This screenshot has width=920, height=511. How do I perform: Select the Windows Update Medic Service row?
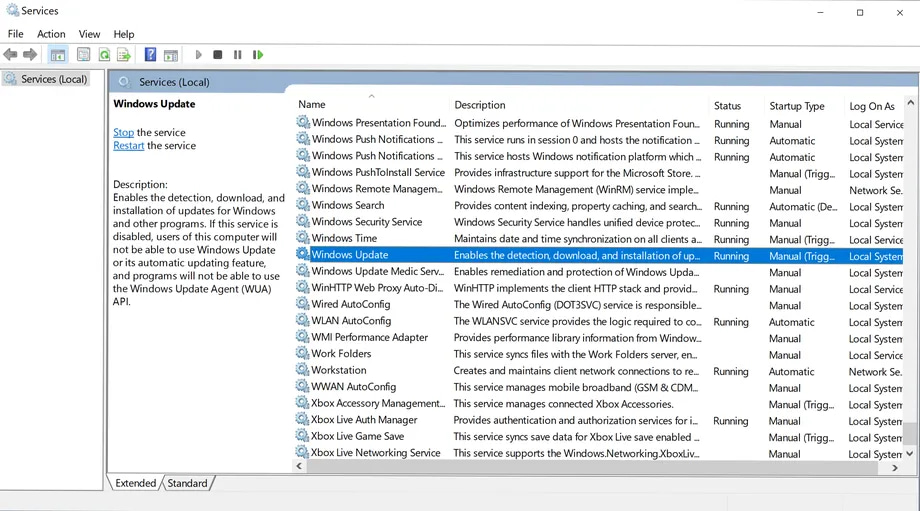point(598,272)
